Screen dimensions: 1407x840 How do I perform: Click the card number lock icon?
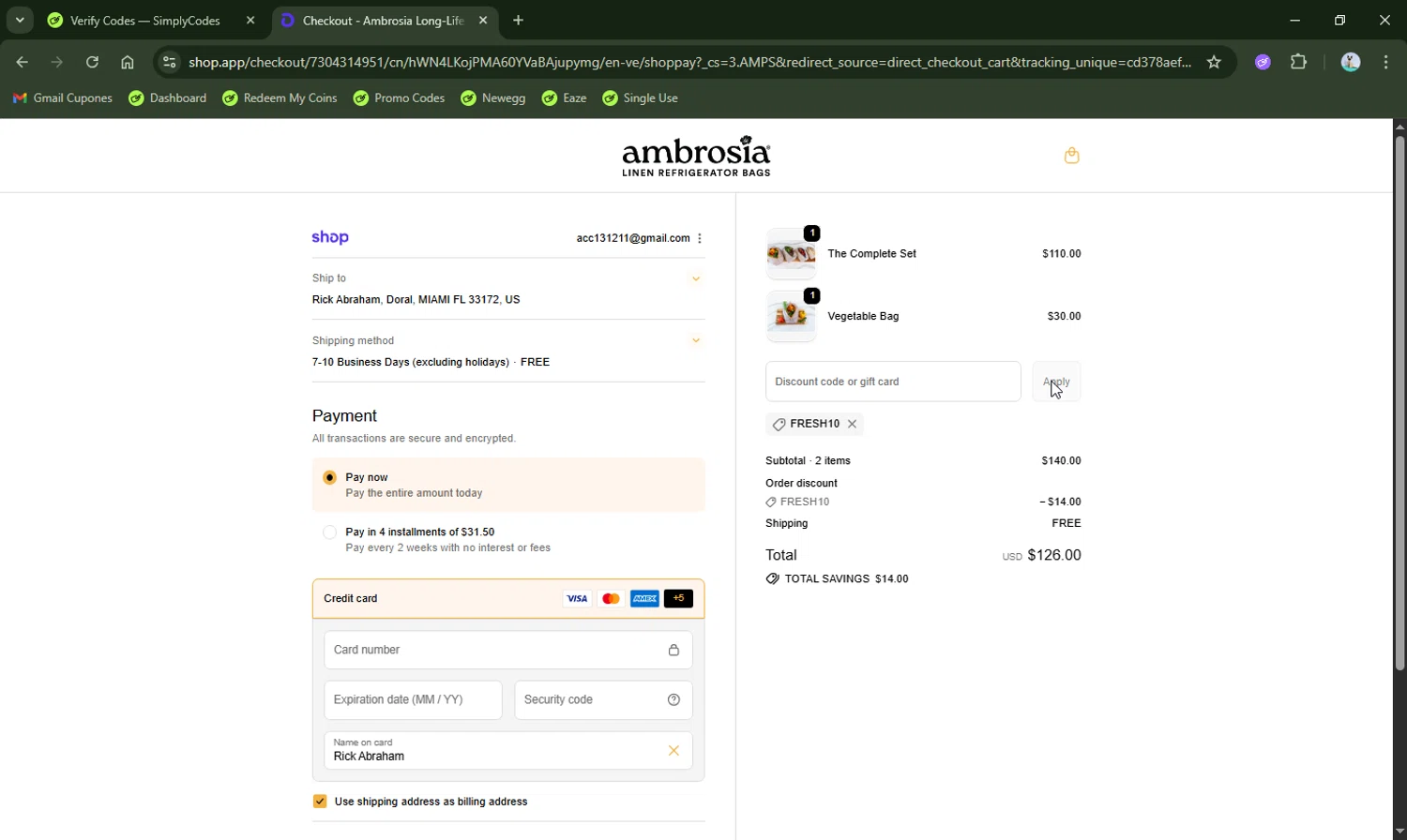[x=673, y=650]
